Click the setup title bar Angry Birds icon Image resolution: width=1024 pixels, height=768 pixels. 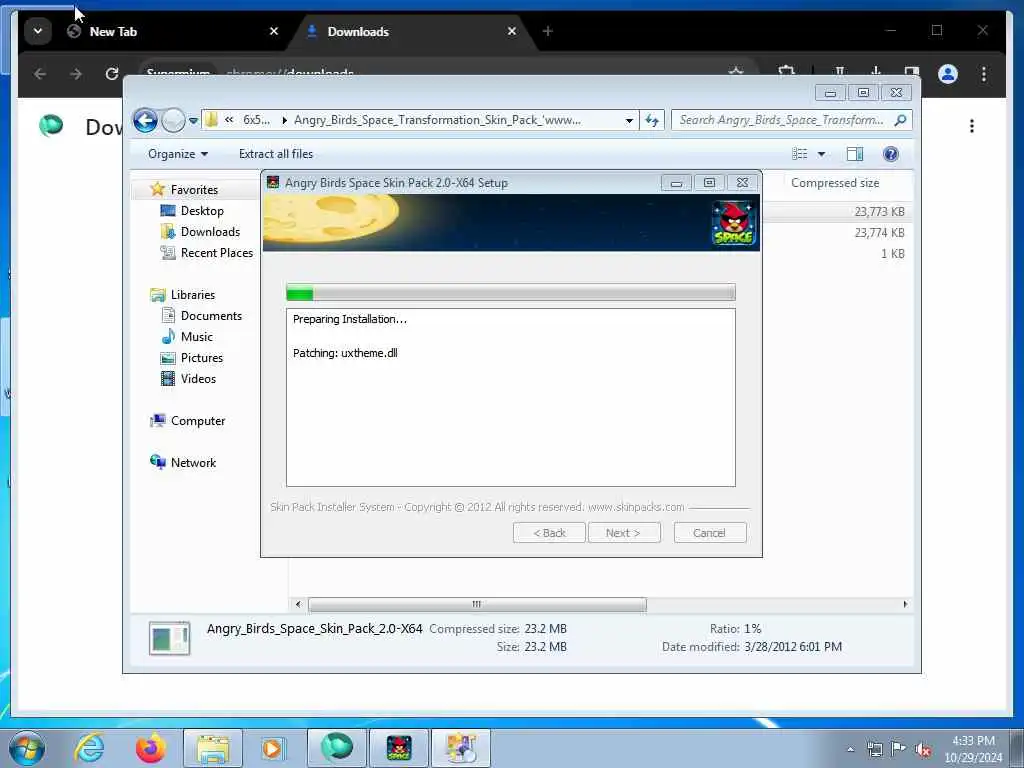(273, 182)
